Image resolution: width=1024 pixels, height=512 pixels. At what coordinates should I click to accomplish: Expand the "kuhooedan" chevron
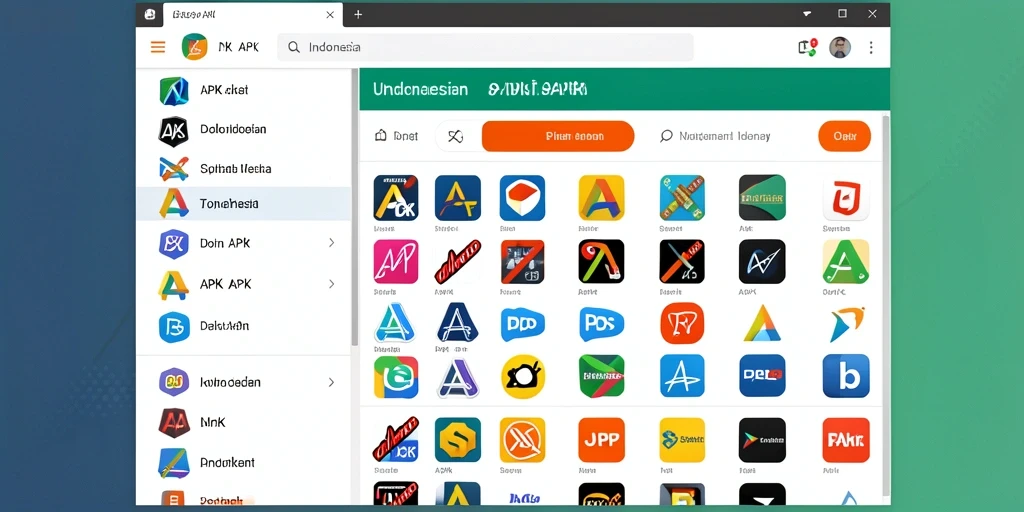click(332, 382)
